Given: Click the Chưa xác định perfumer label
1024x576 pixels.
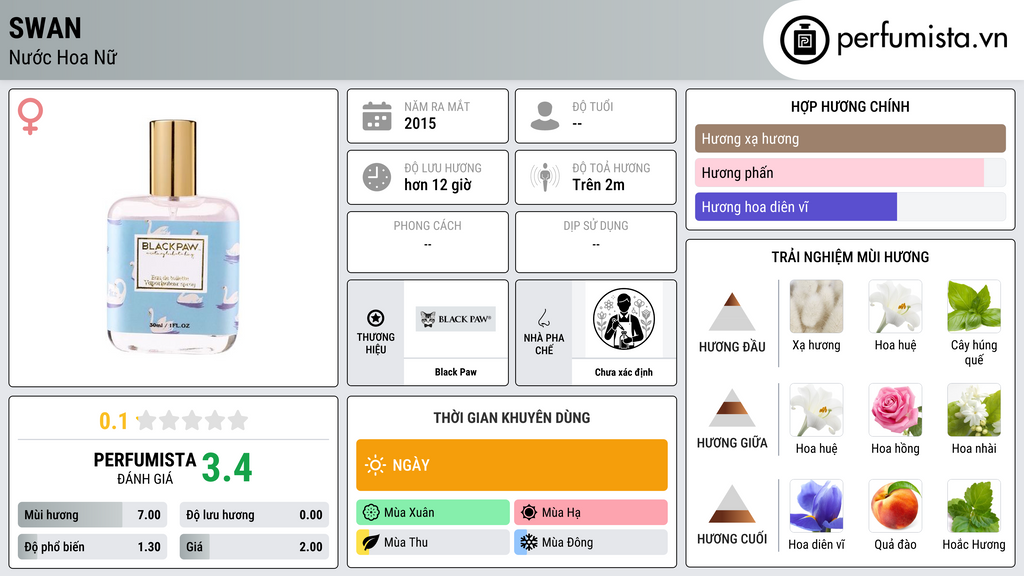Looking at the screenshot, I should click(624, 372).
